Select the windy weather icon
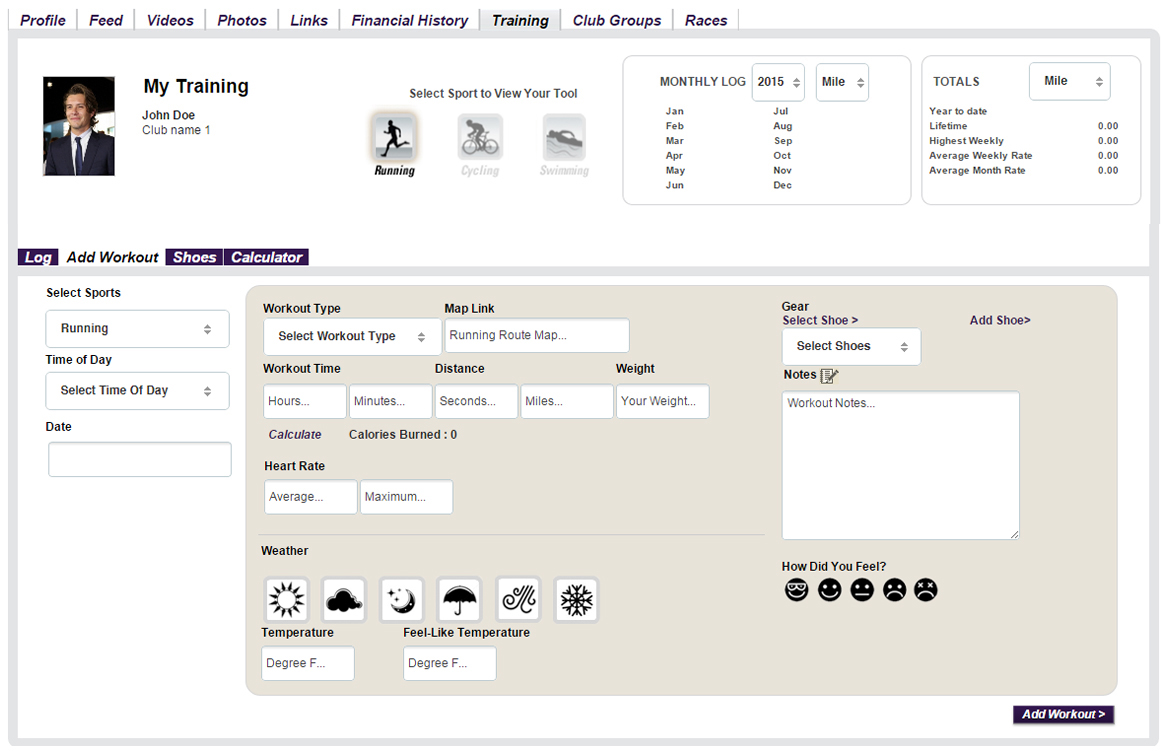 coord(518,600)
